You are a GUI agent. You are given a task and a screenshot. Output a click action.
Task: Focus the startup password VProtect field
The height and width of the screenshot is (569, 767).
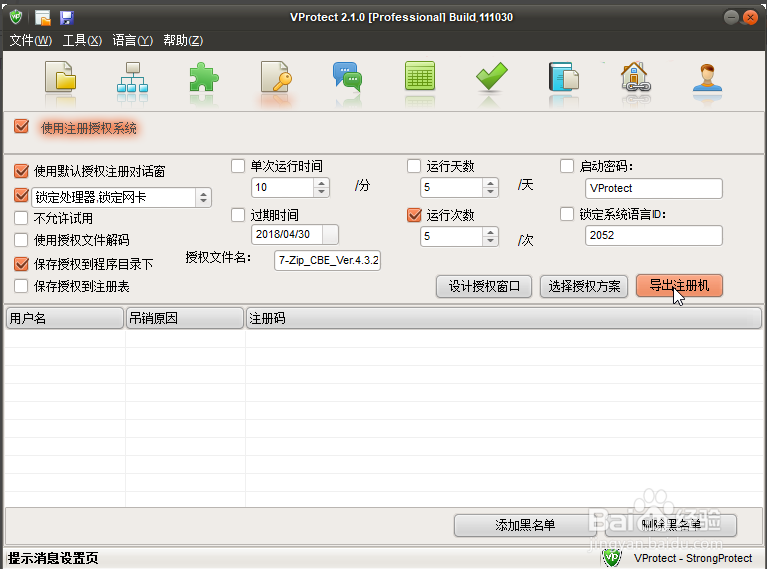pos(654,188)
